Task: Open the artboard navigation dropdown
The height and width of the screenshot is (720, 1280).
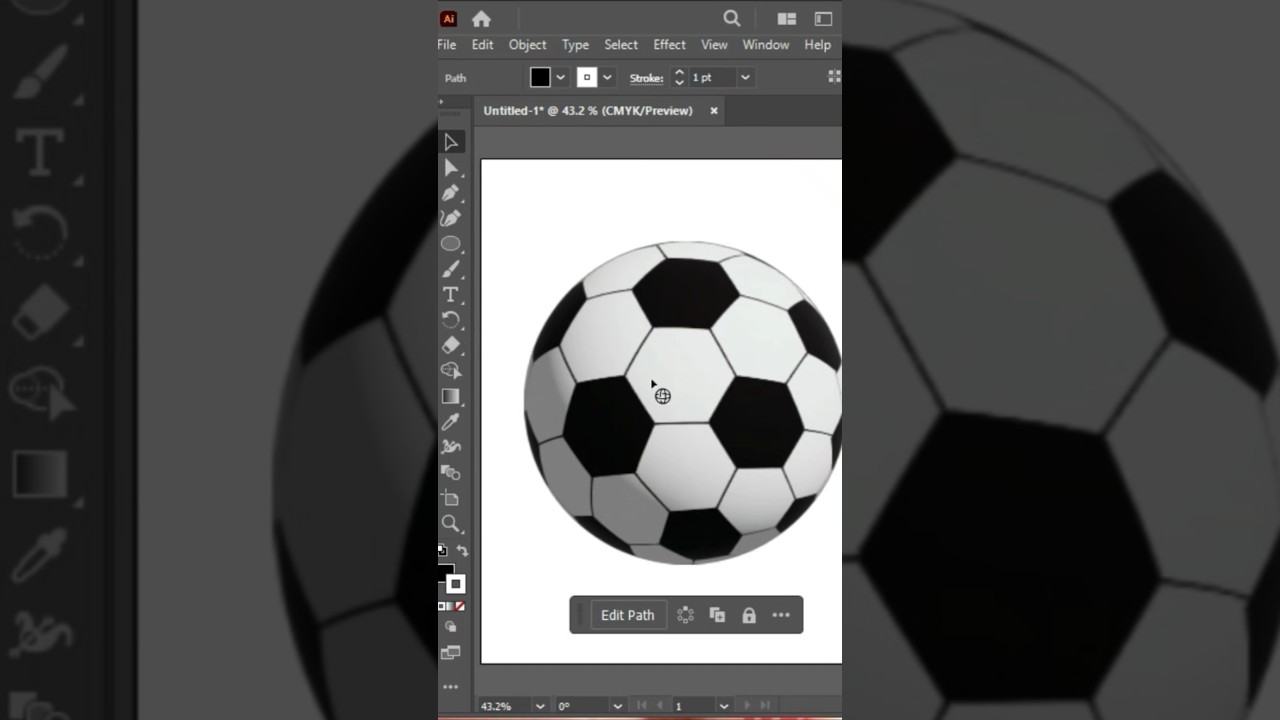Action: pyautogui.click(x=724, y=706)
